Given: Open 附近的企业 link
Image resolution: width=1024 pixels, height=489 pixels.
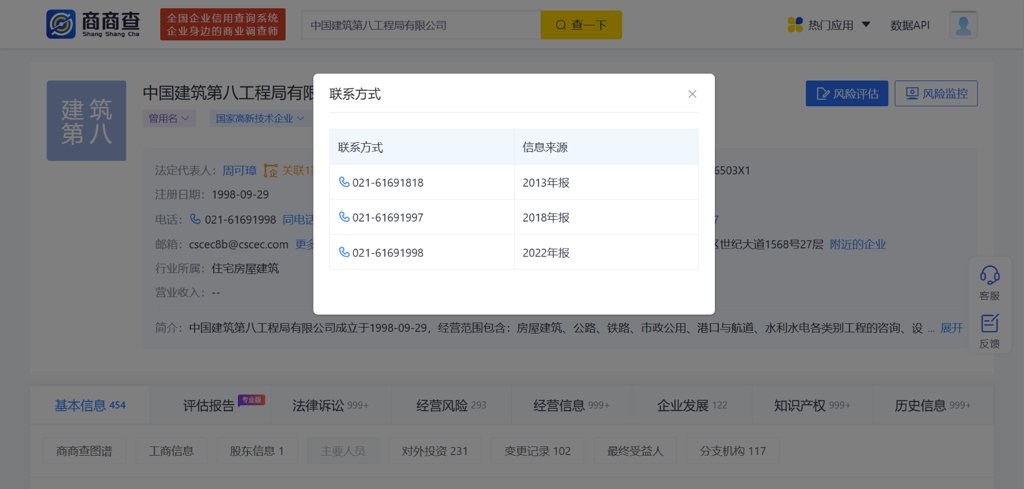Looking at the screenshot, I should [857, 244].
